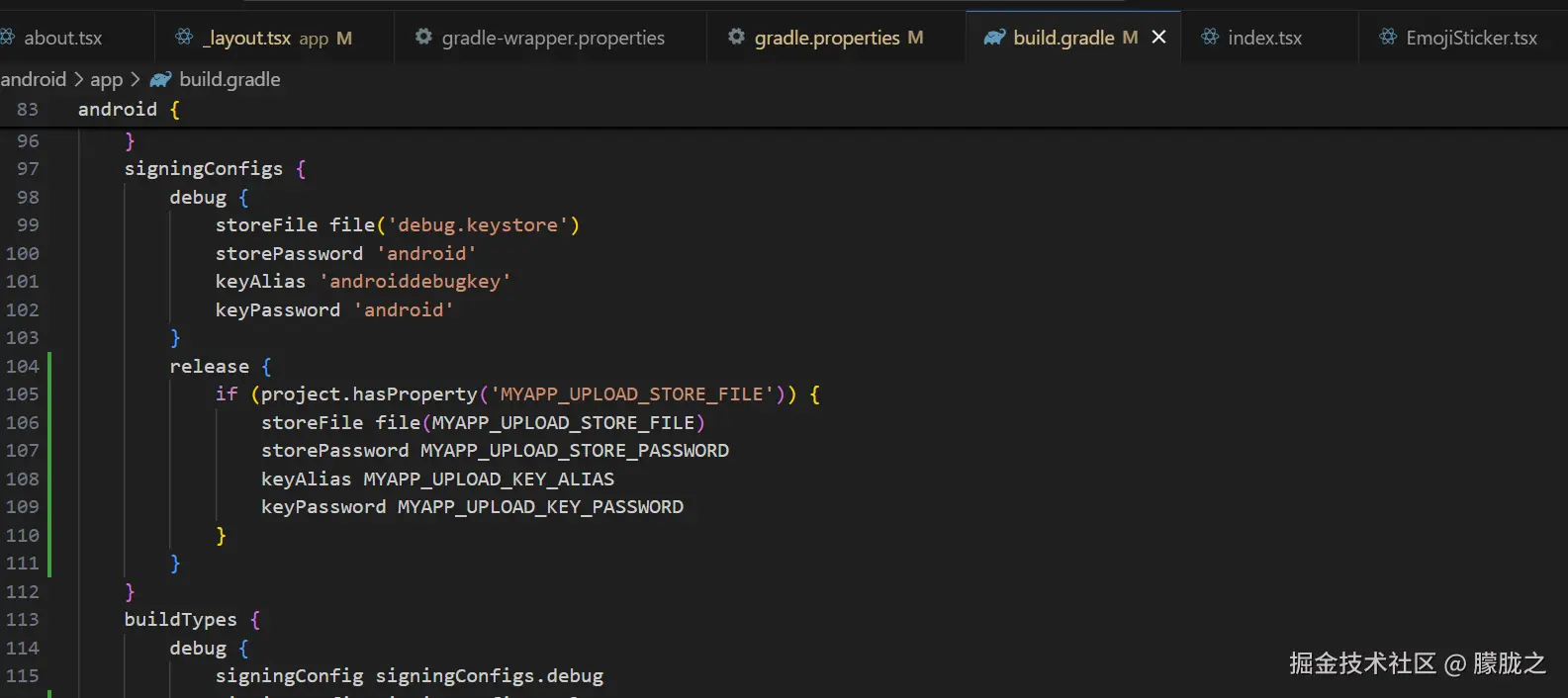Open the gradle.properties tab
The image size is (1568, 698).
827,38
